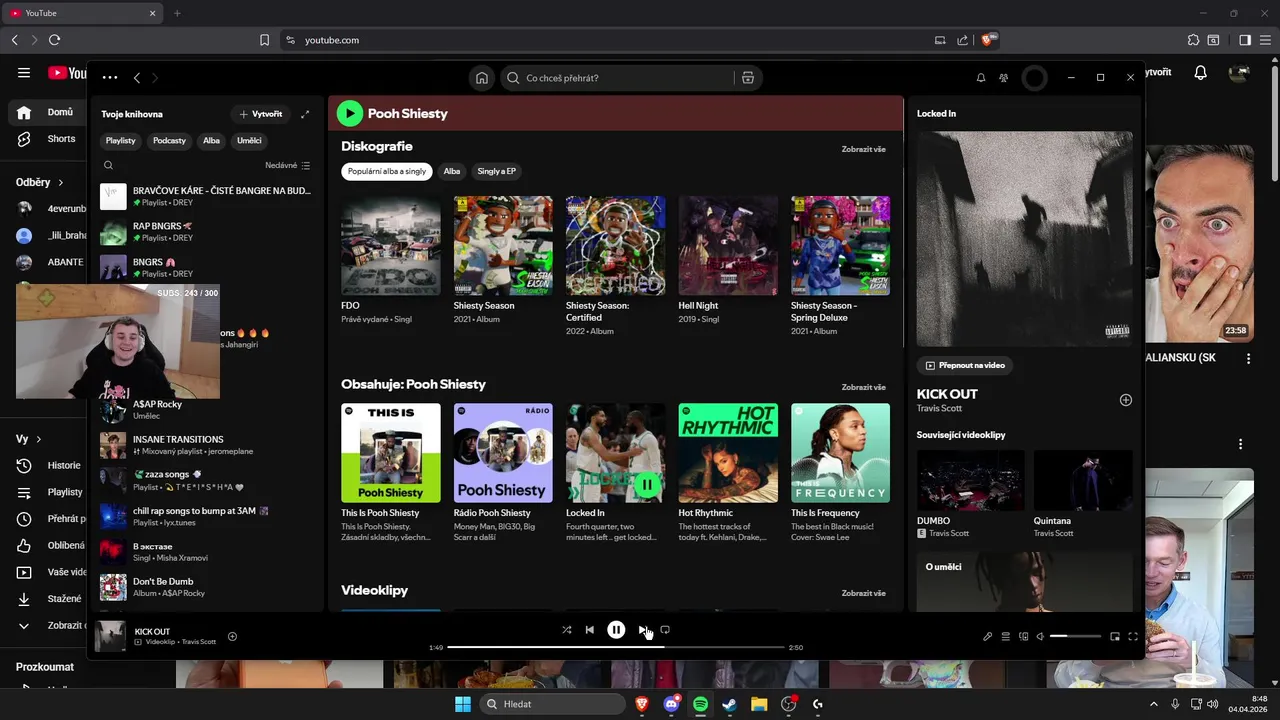
Task: Click Zobrazit vše next to Diskografie
Action: pos(863,149)
